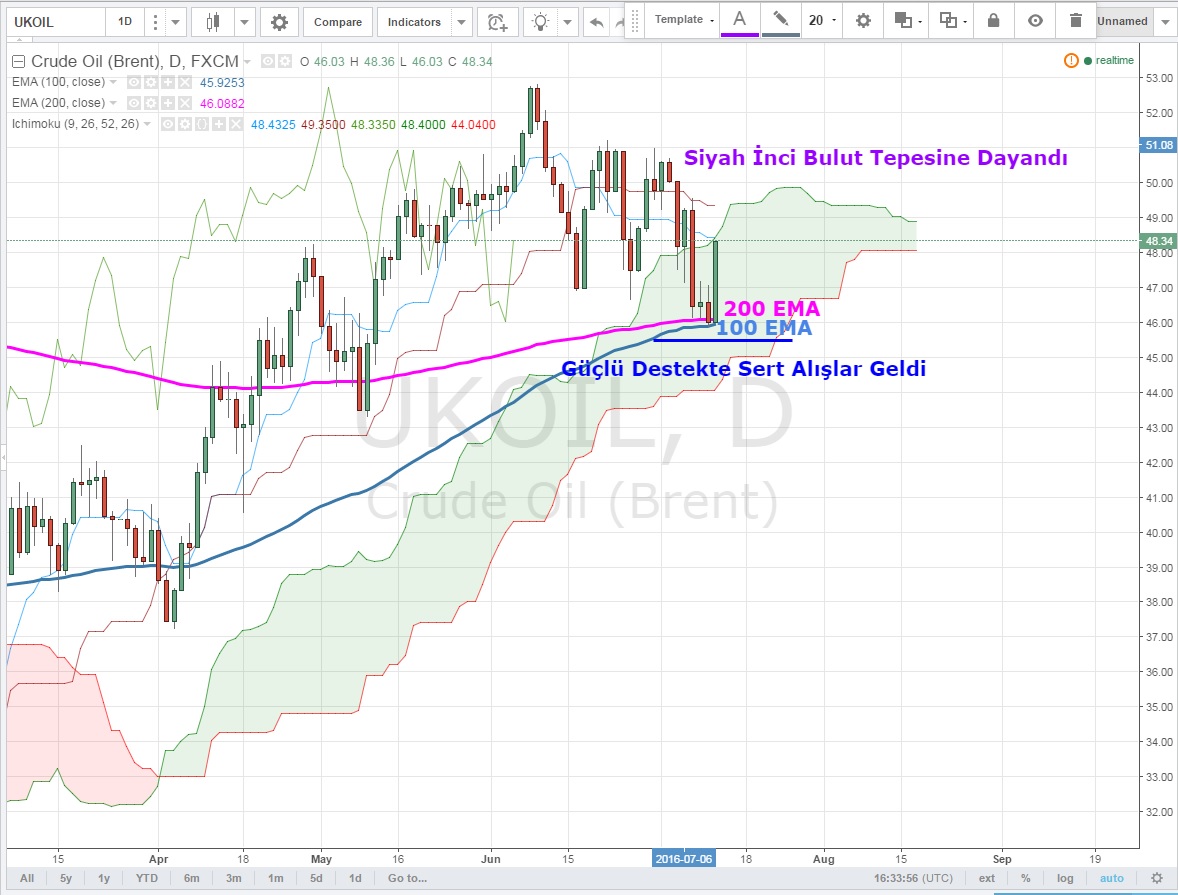
Task: Click the Go to... button
Action: tap(407, 878)
